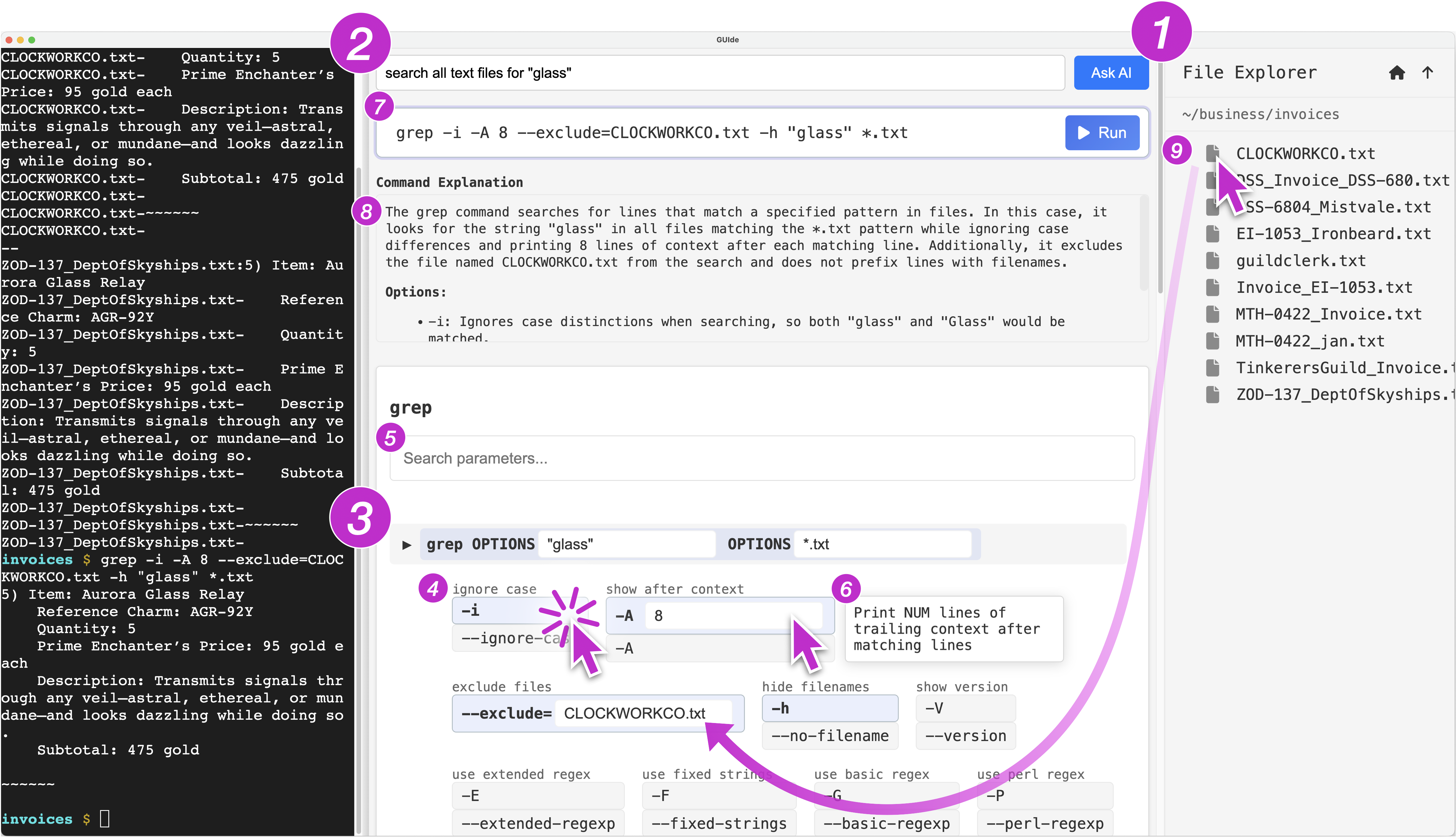The height and width of the screenshot is (837, 1456).
Task: Click the MTH-0422_jan.txt file icon
Action: (1213, 341)
